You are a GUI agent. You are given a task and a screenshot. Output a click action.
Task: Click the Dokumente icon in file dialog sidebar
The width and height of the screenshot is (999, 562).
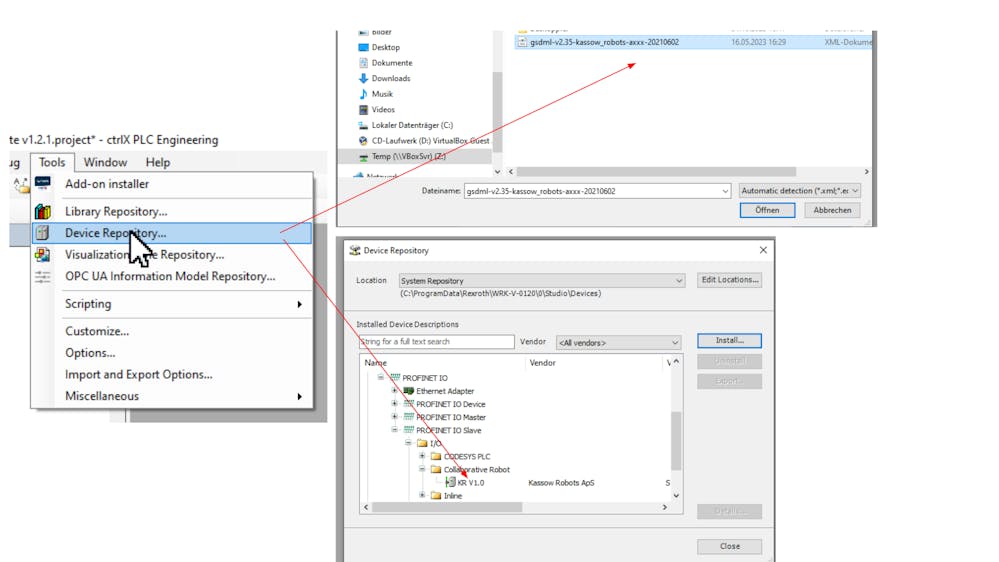(363, 62)
